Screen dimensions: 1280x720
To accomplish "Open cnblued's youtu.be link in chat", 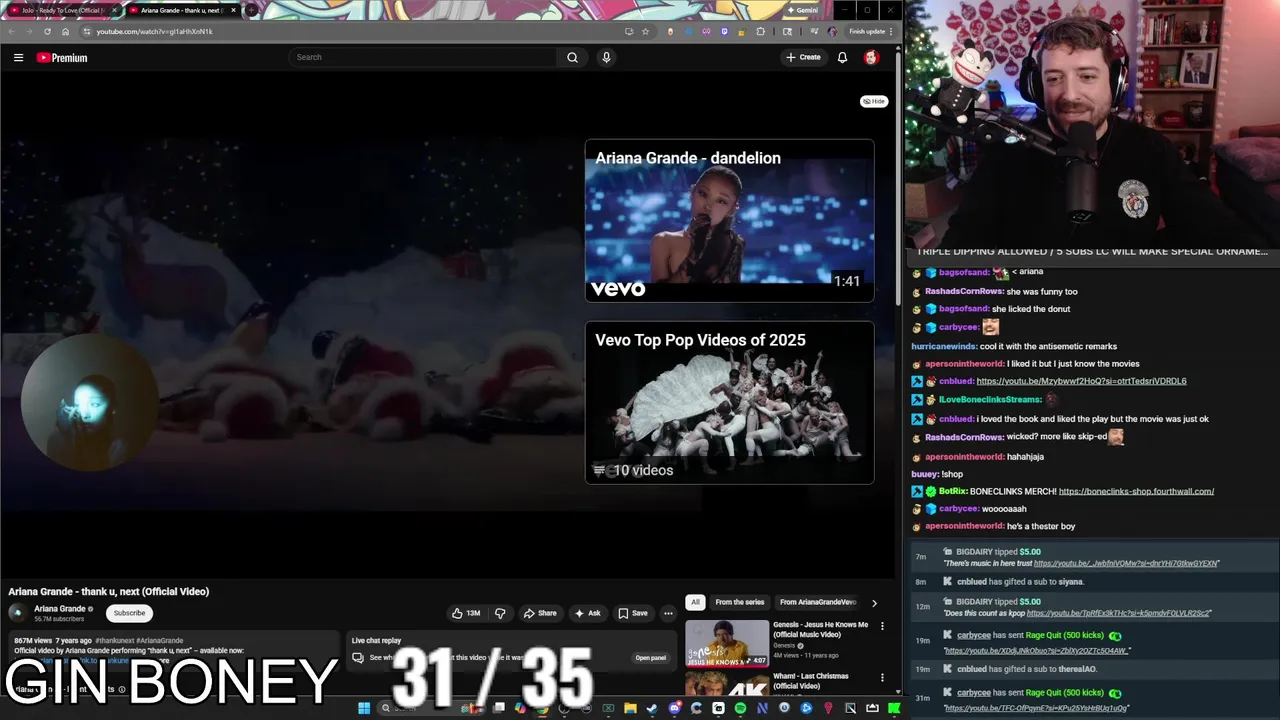I will (x=1081, y=381).
